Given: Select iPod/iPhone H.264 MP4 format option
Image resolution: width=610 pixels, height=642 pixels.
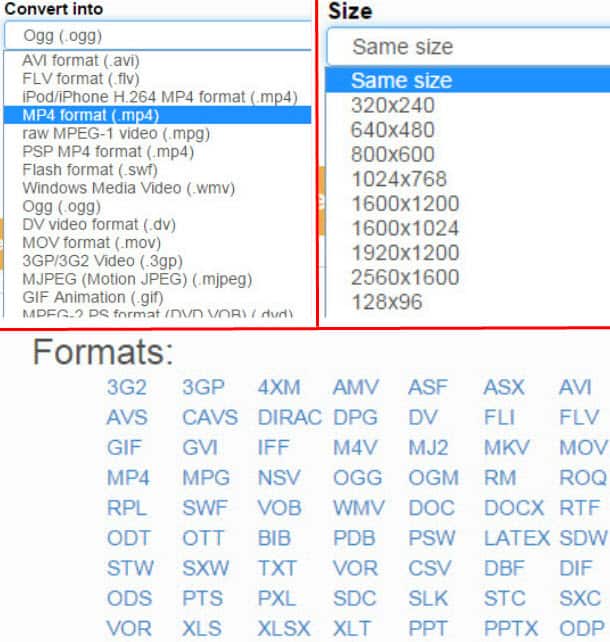Looking at the screenshot, I should (x=160, y=97).
